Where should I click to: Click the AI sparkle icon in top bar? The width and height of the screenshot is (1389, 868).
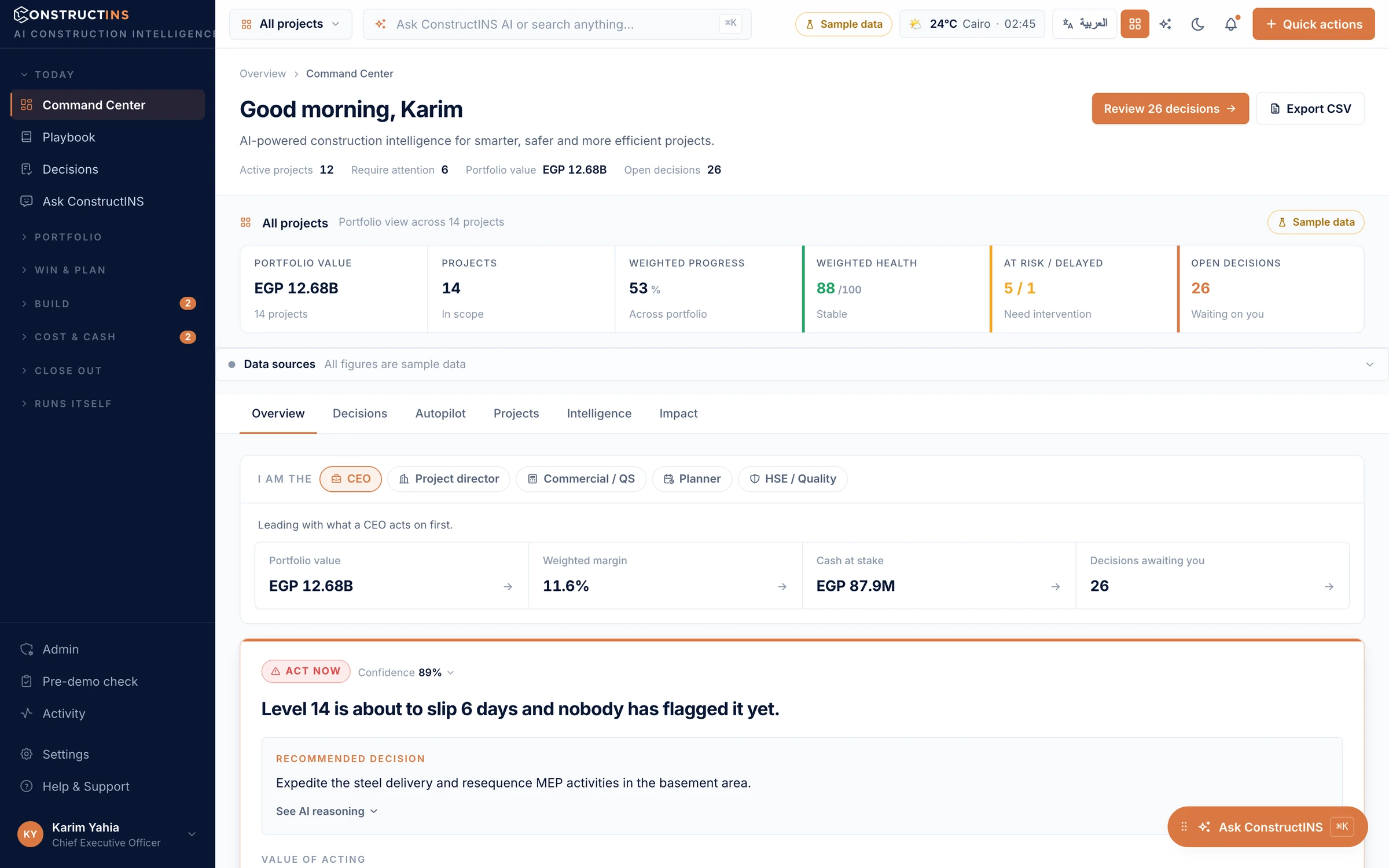(1166, 24)
